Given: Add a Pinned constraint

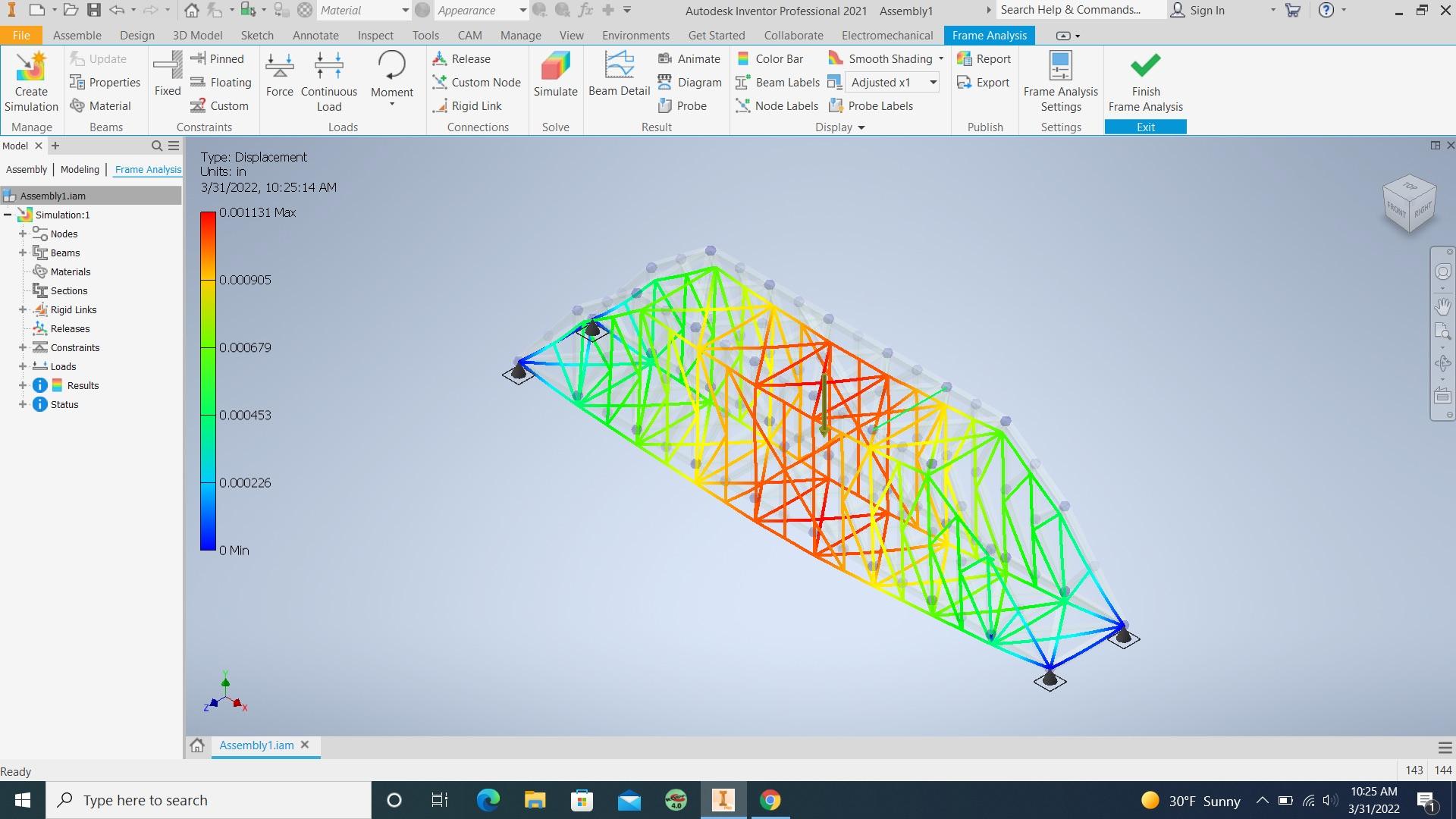Looking at the screenshot, I should tap(217, 58).
